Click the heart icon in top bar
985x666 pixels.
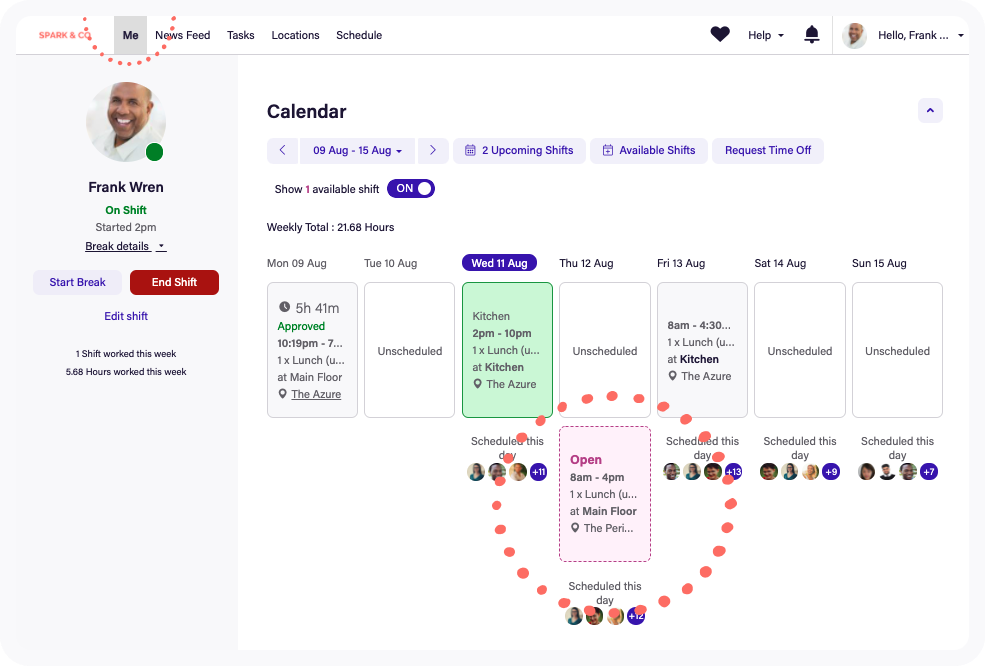point(720,35)
